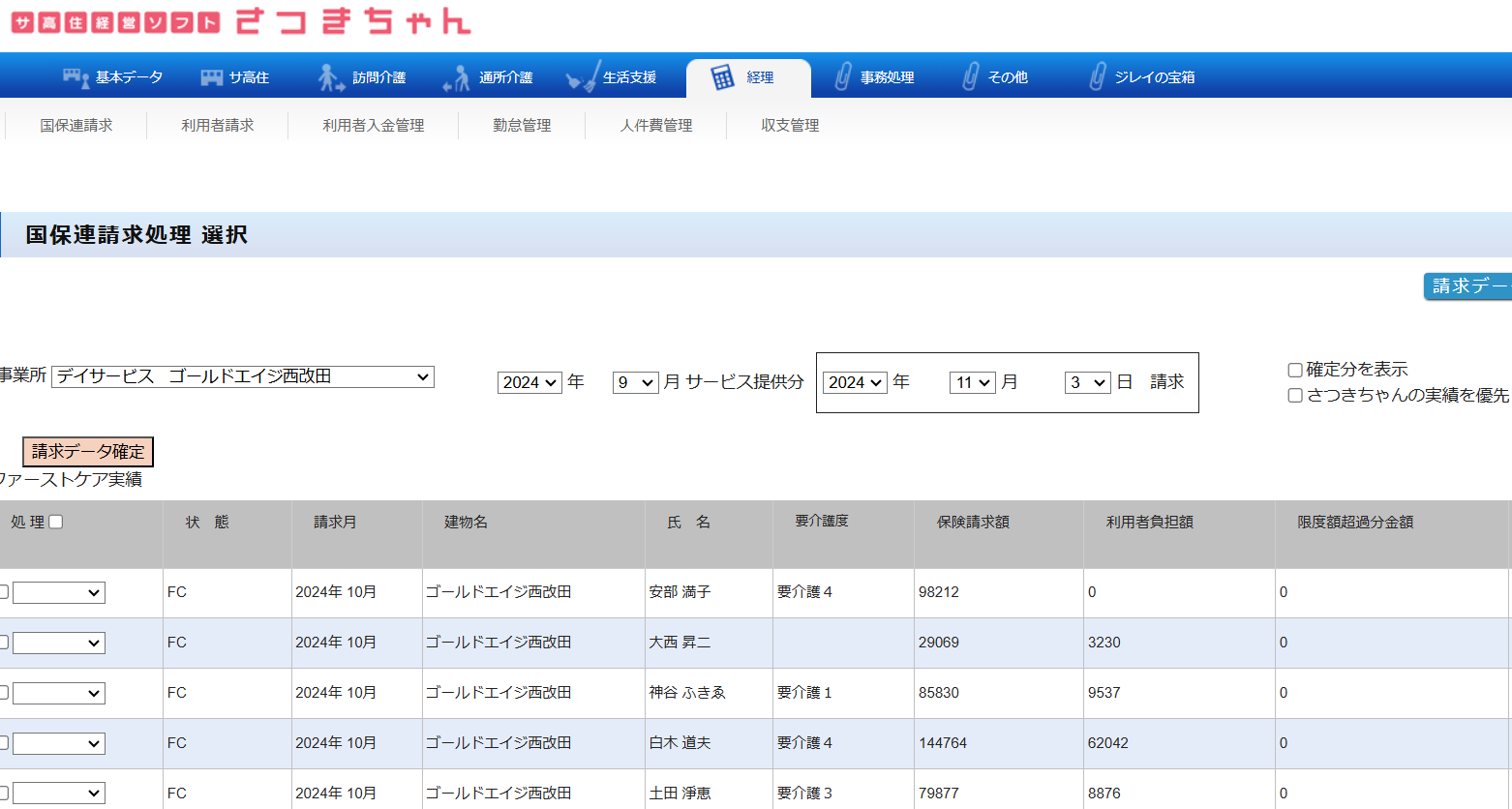Enable the 確定分を表示 checkbox
1512x809 pixels.
tap(1295, 370)
